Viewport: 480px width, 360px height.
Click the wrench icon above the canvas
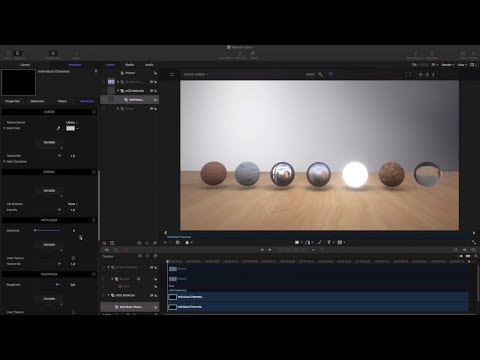(321, 74)
